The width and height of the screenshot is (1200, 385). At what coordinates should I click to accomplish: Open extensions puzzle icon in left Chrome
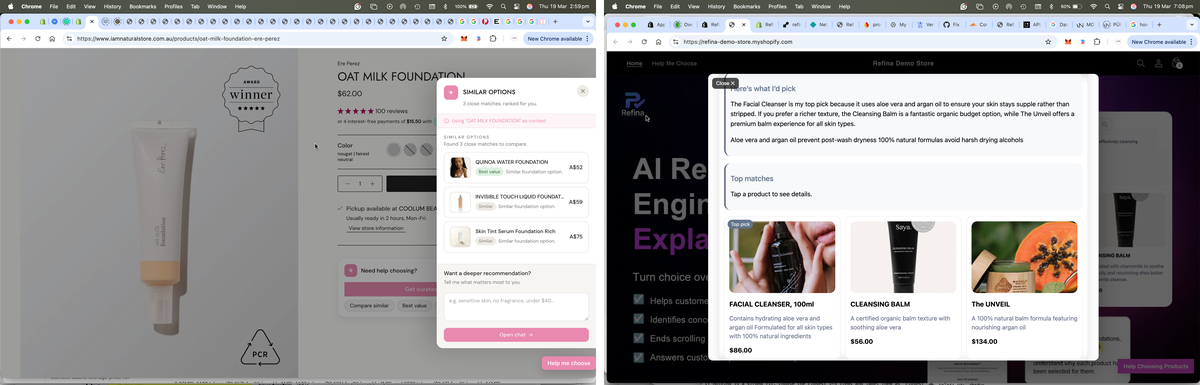point(493,39)
